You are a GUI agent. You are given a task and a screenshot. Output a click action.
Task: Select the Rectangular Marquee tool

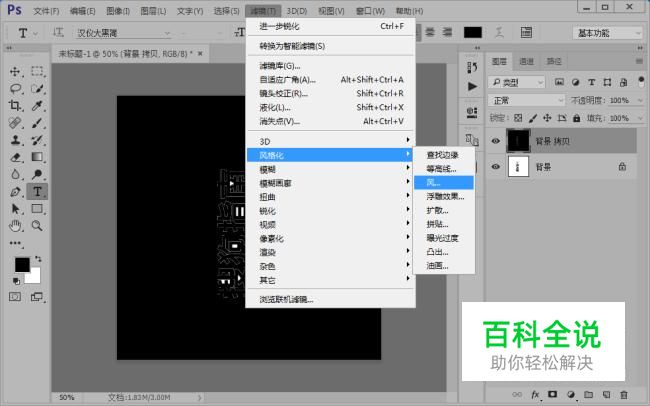37,71
